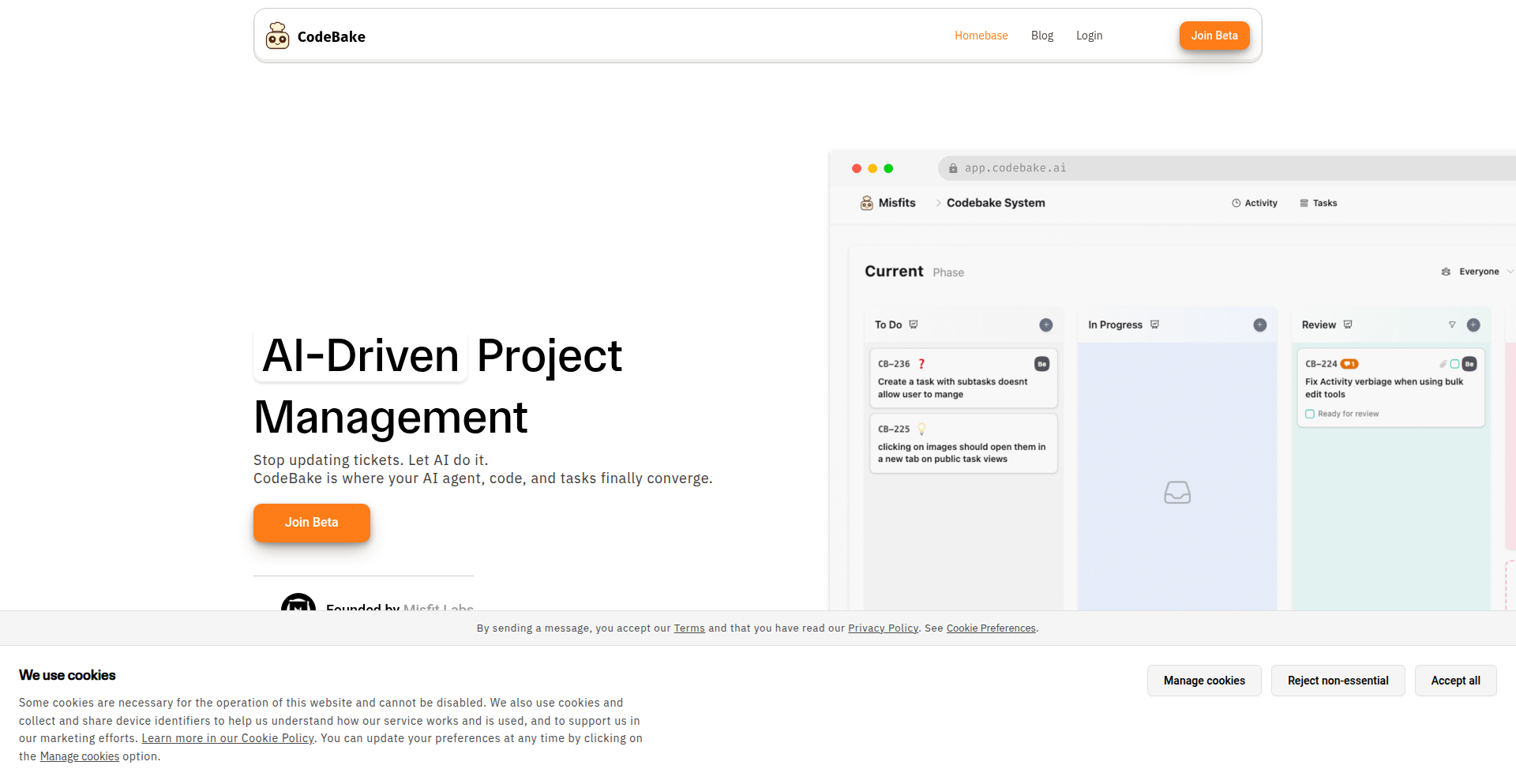Add a task to the To Do column

[x=1046, y=325]
